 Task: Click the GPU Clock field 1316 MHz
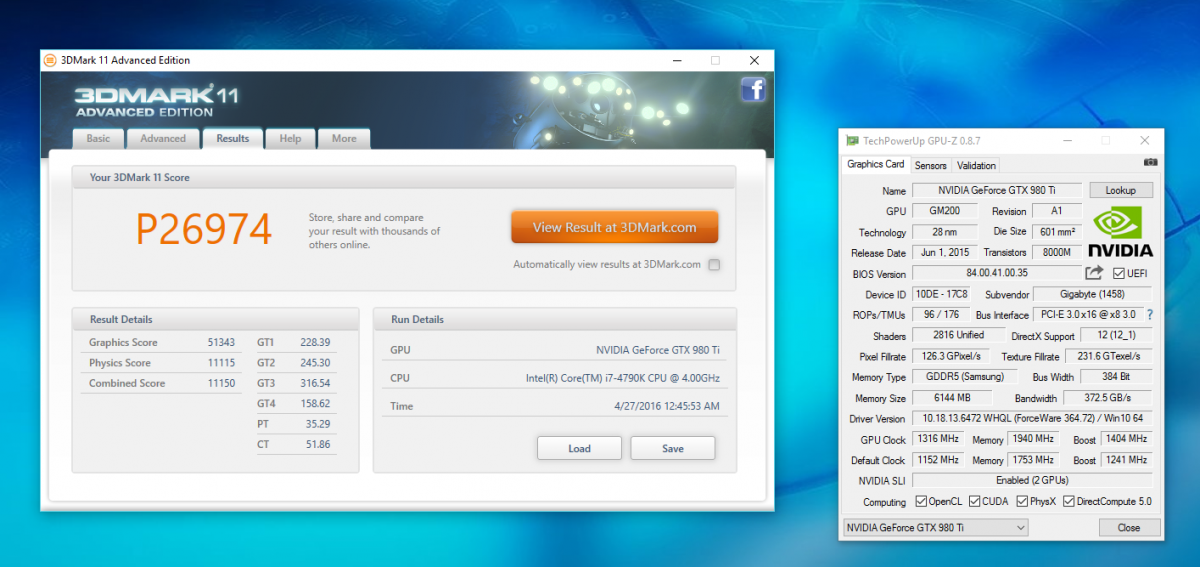[x=938, y=439]
